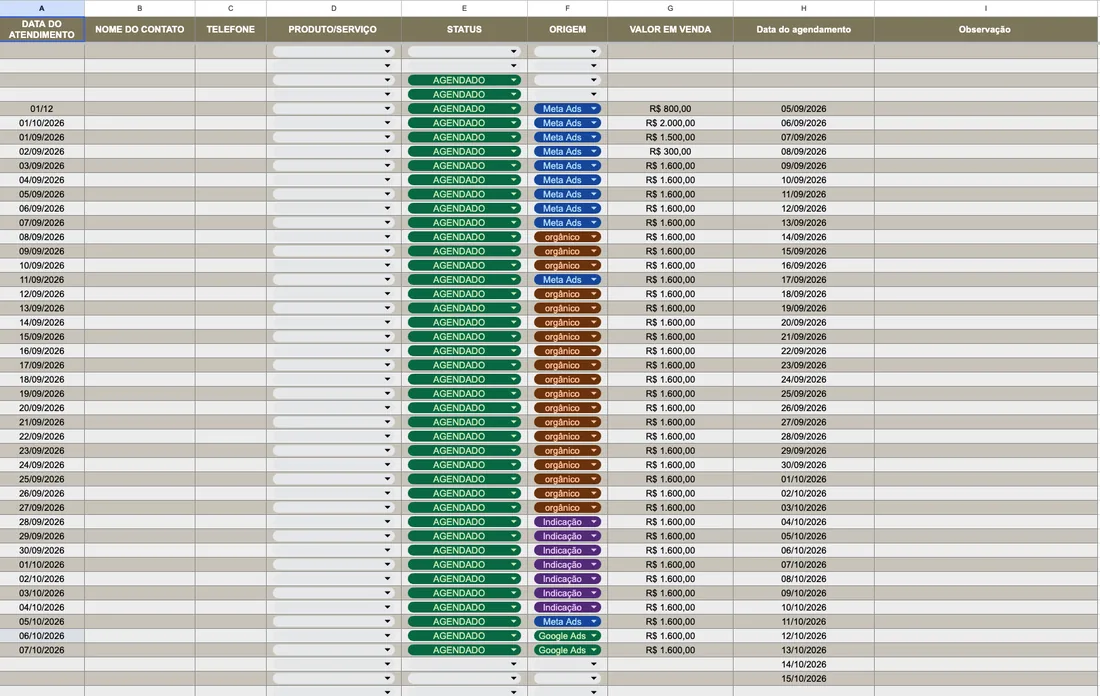Select column I header letter
This screenshot has width=1100, height=696.
pos(985,8)
